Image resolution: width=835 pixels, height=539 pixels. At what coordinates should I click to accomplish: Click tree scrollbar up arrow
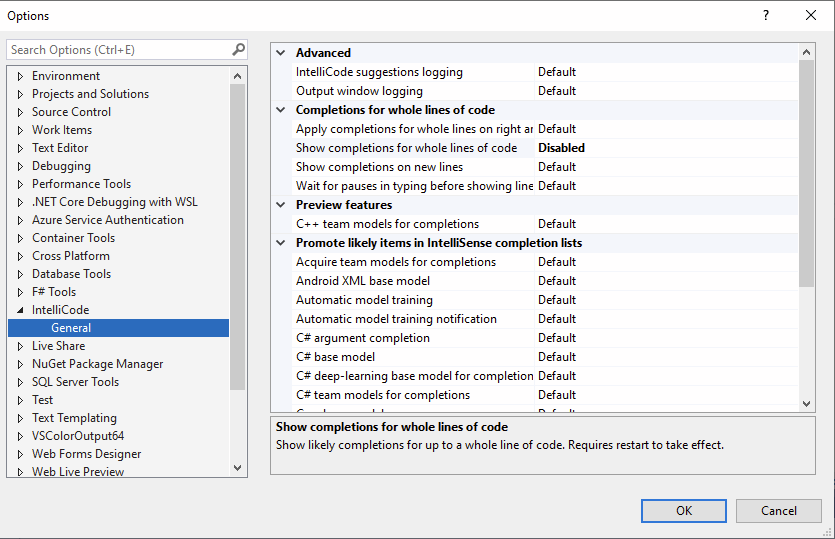pyautogui.click(x=238, y=76)
